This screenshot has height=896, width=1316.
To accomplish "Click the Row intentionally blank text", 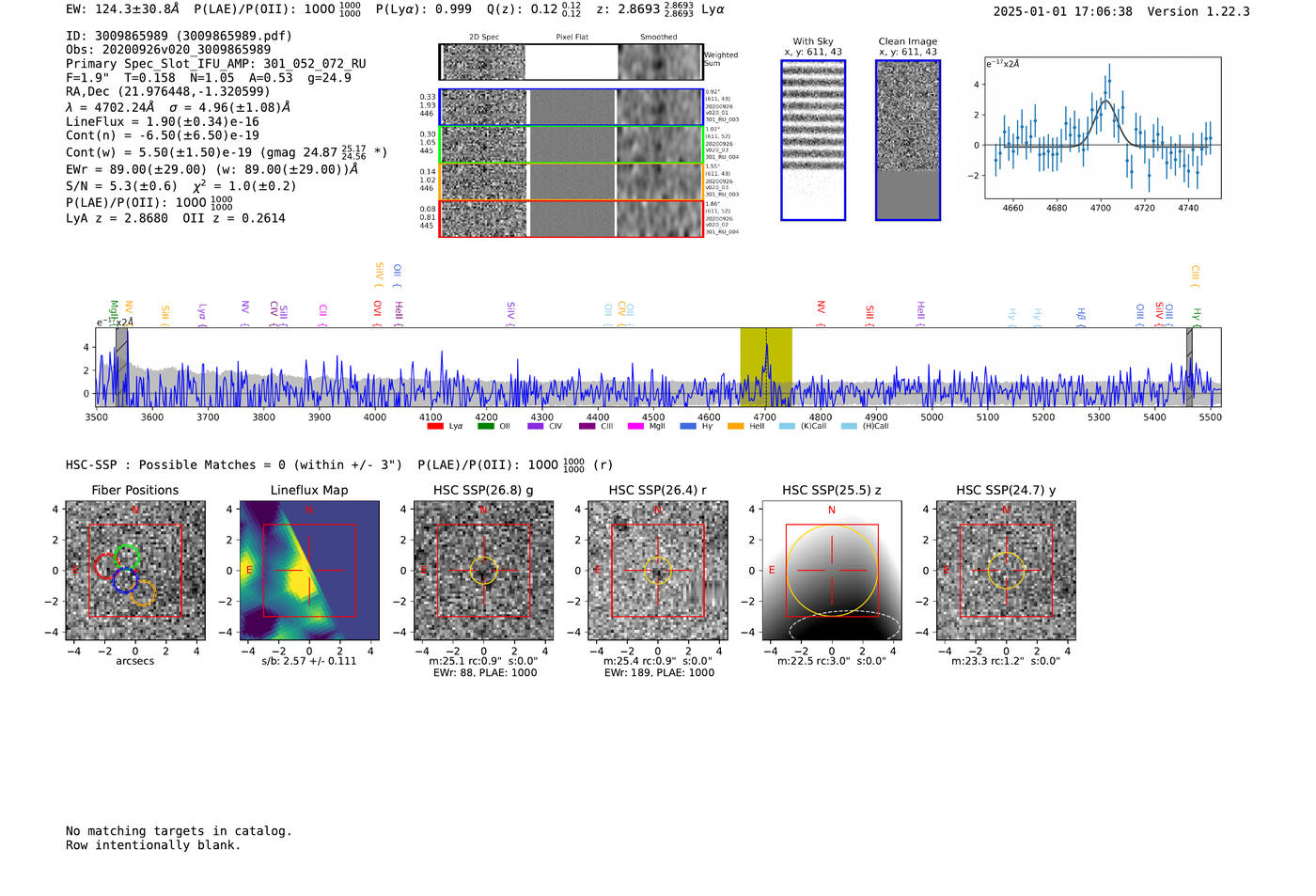I will pyautogui.click(x=153, y=845).
